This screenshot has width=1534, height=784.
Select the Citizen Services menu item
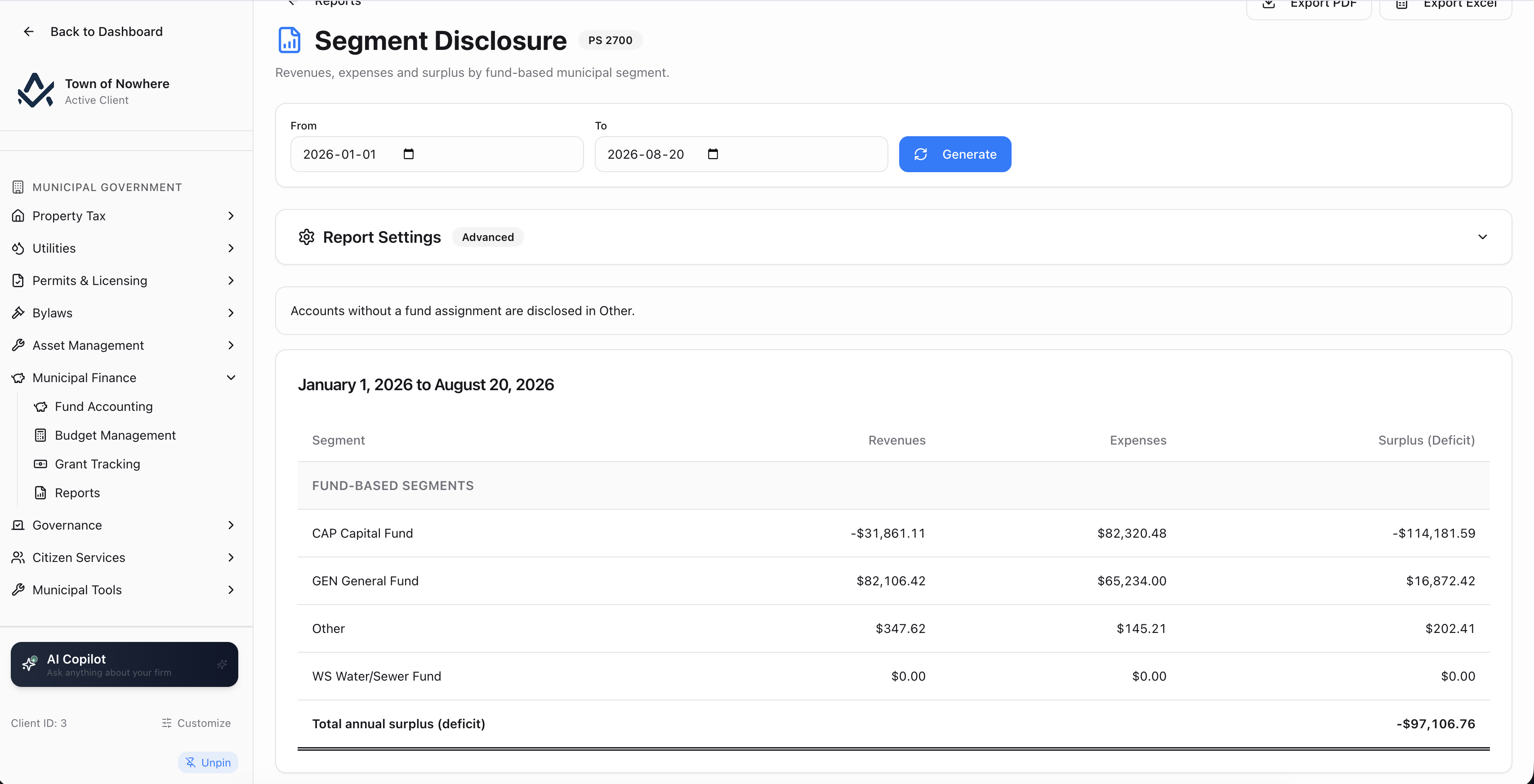pyautogui.click(x=124, y=557)
